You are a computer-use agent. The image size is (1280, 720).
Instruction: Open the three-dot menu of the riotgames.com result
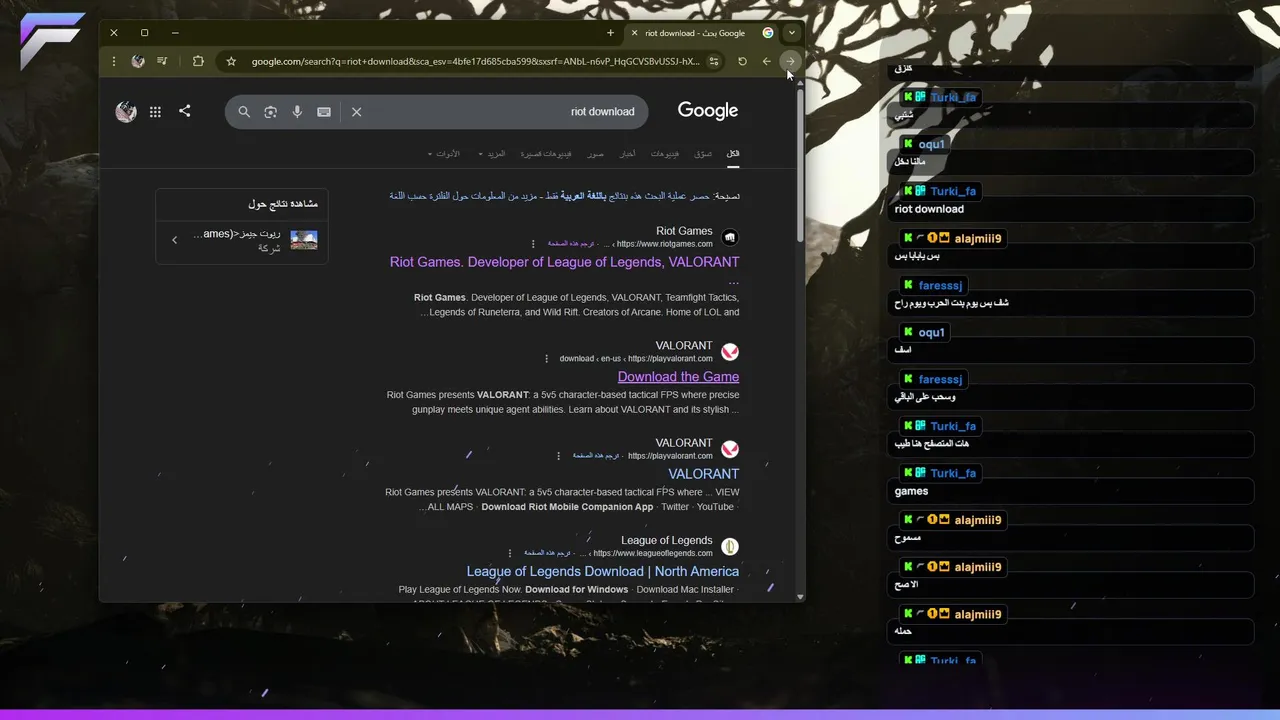[533, 244]
